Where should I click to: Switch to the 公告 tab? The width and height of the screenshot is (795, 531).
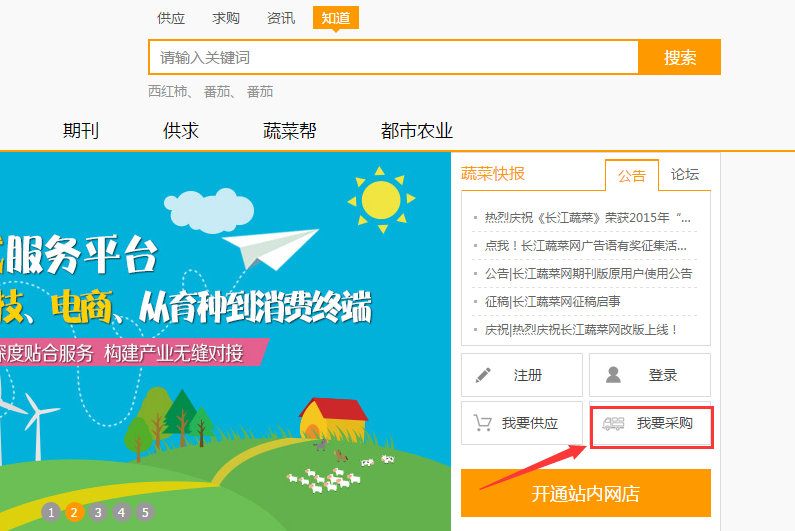coord(632,176)
